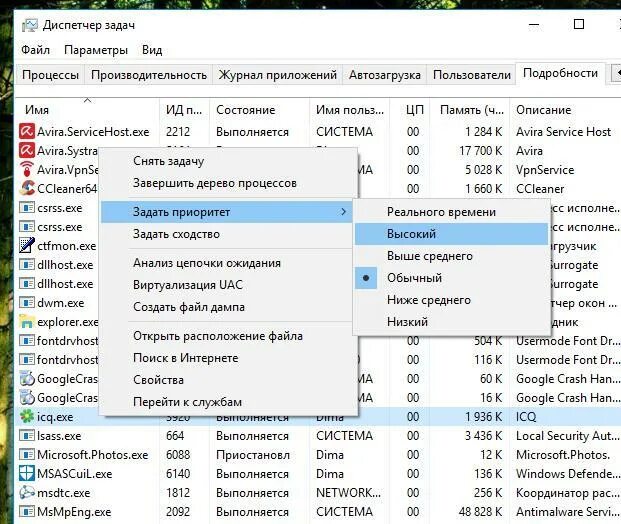Screen dimensions: 621x524
Task: Click the Local Security Aut... description
Action: click(x=567, y=436)
